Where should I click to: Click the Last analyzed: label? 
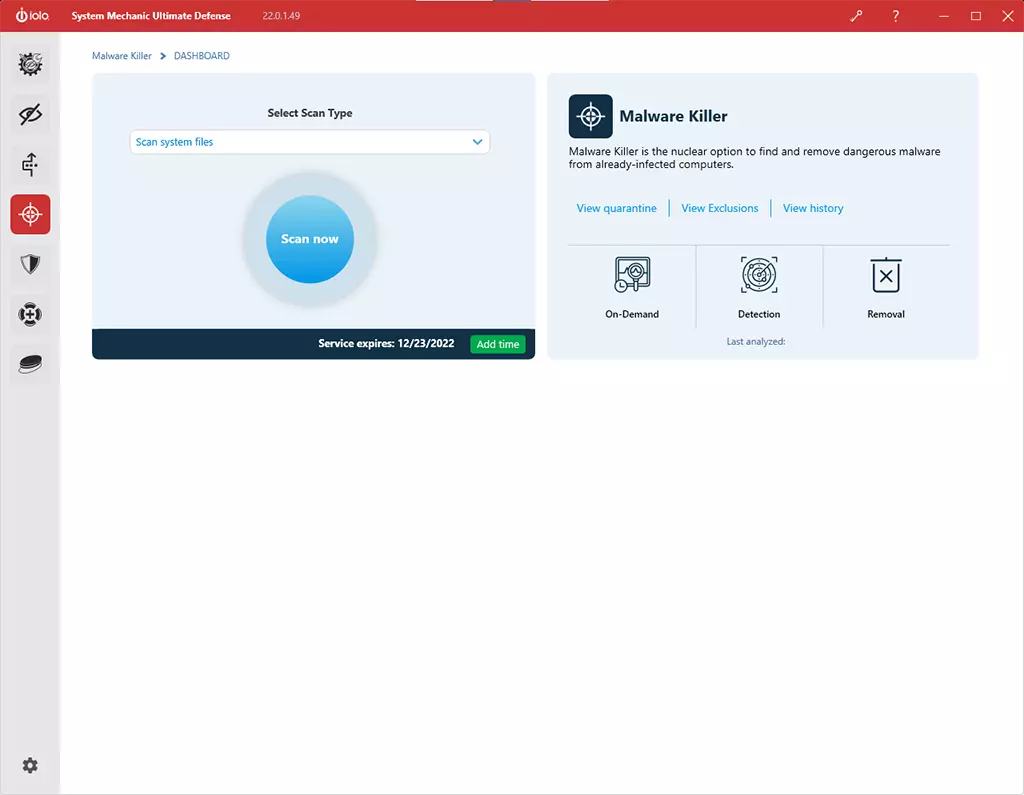(x=756, y=342)
